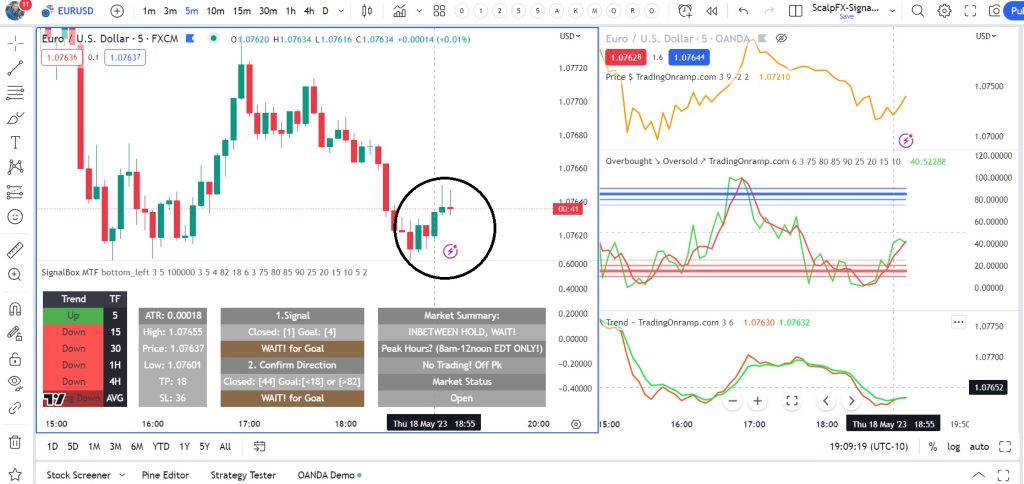Toggle log scale on the price axis

coord(954,447)
